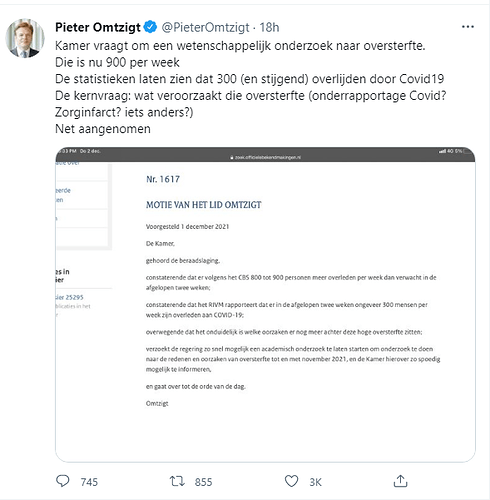Like the tweet with heart icon
490x500 pixels.
click(x=291, y=481)
